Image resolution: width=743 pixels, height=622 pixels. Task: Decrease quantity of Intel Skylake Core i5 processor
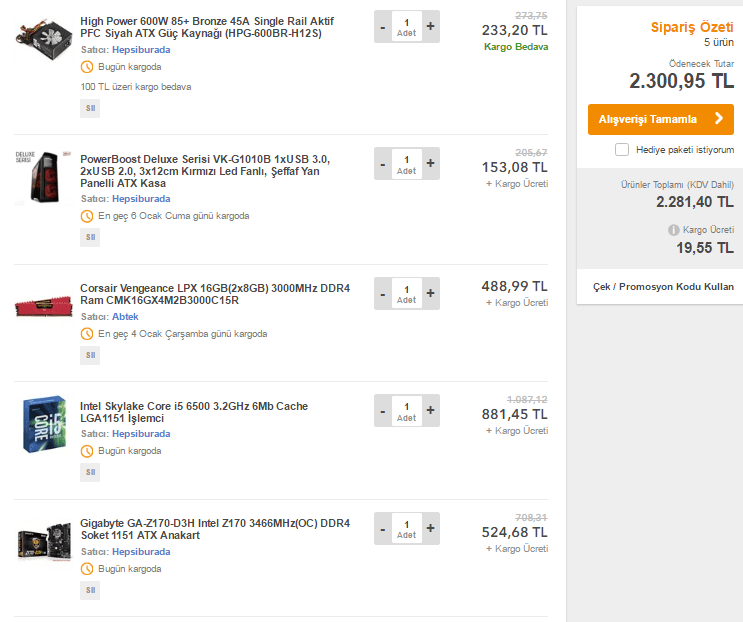382,410
